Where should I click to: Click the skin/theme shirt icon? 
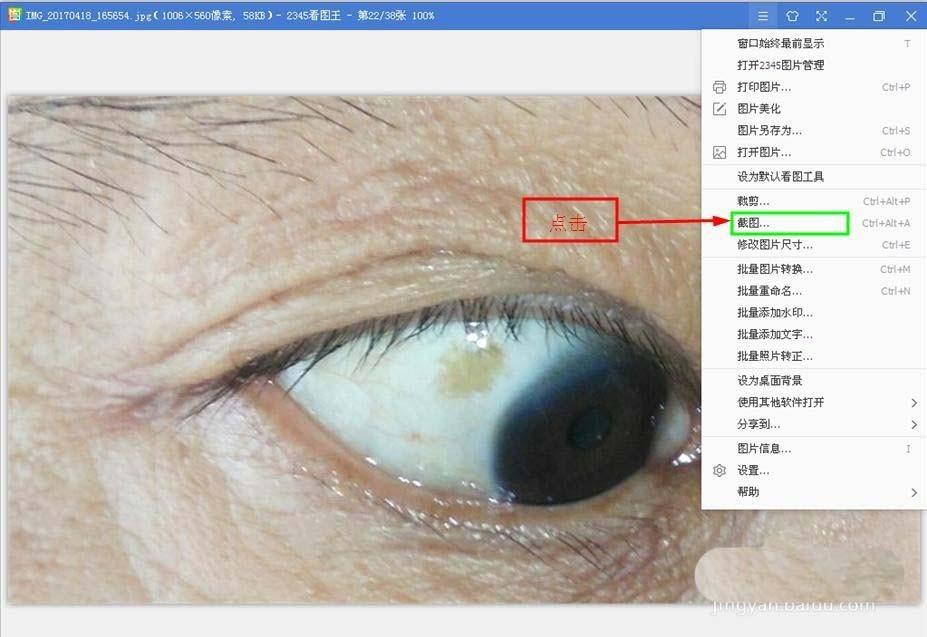tap(790, 15)
